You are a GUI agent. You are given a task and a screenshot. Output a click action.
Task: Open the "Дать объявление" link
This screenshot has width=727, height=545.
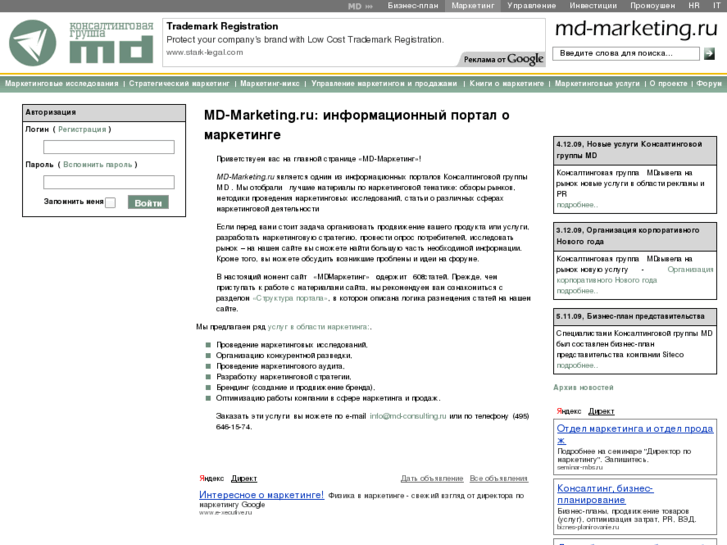tap(432, 478)
